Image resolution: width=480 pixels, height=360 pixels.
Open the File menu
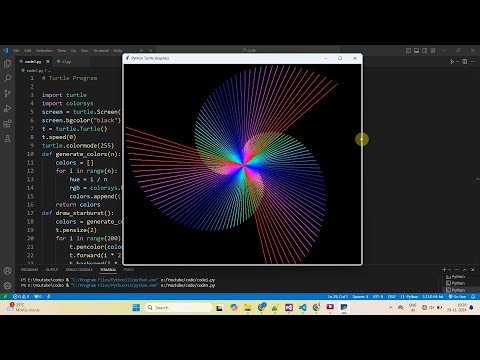click(16, 50)
